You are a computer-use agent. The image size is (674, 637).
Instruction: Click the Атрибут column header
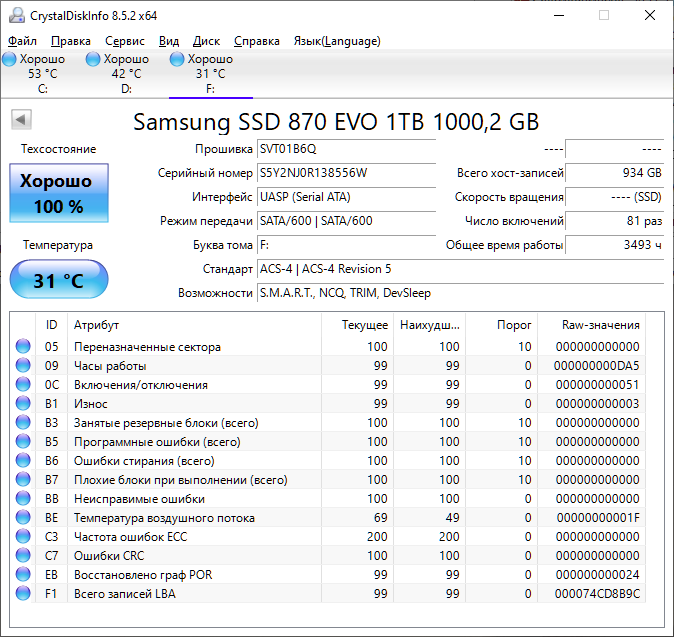point(97,325)
